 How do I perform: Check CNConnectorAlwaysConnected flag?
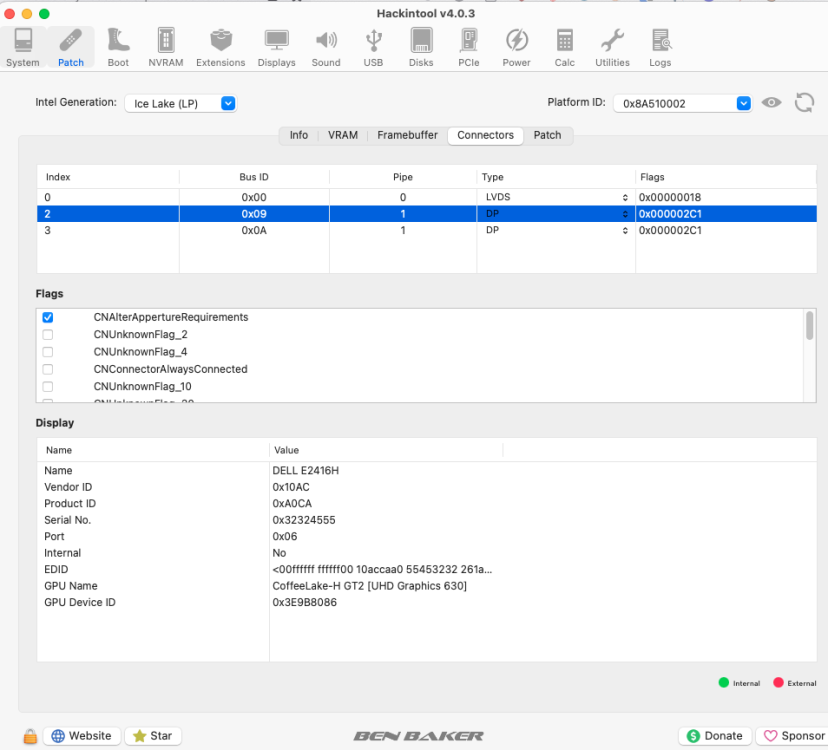pos(48,369)
